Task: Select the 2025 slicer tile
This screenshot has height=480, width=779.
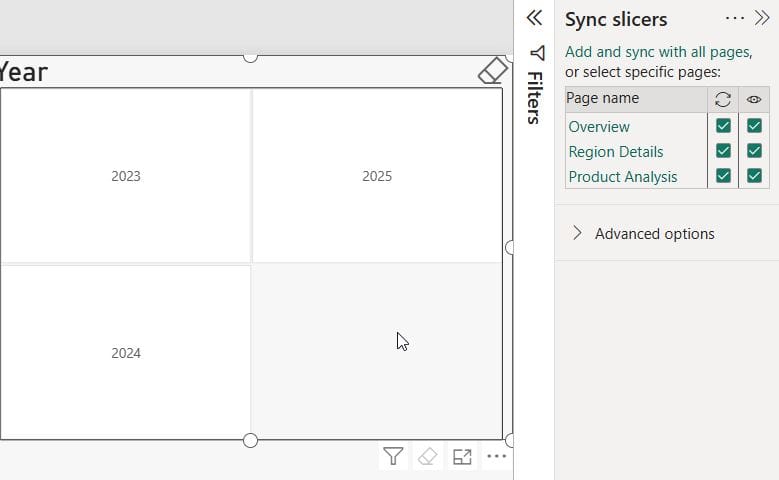Action: tap(377, 176)
